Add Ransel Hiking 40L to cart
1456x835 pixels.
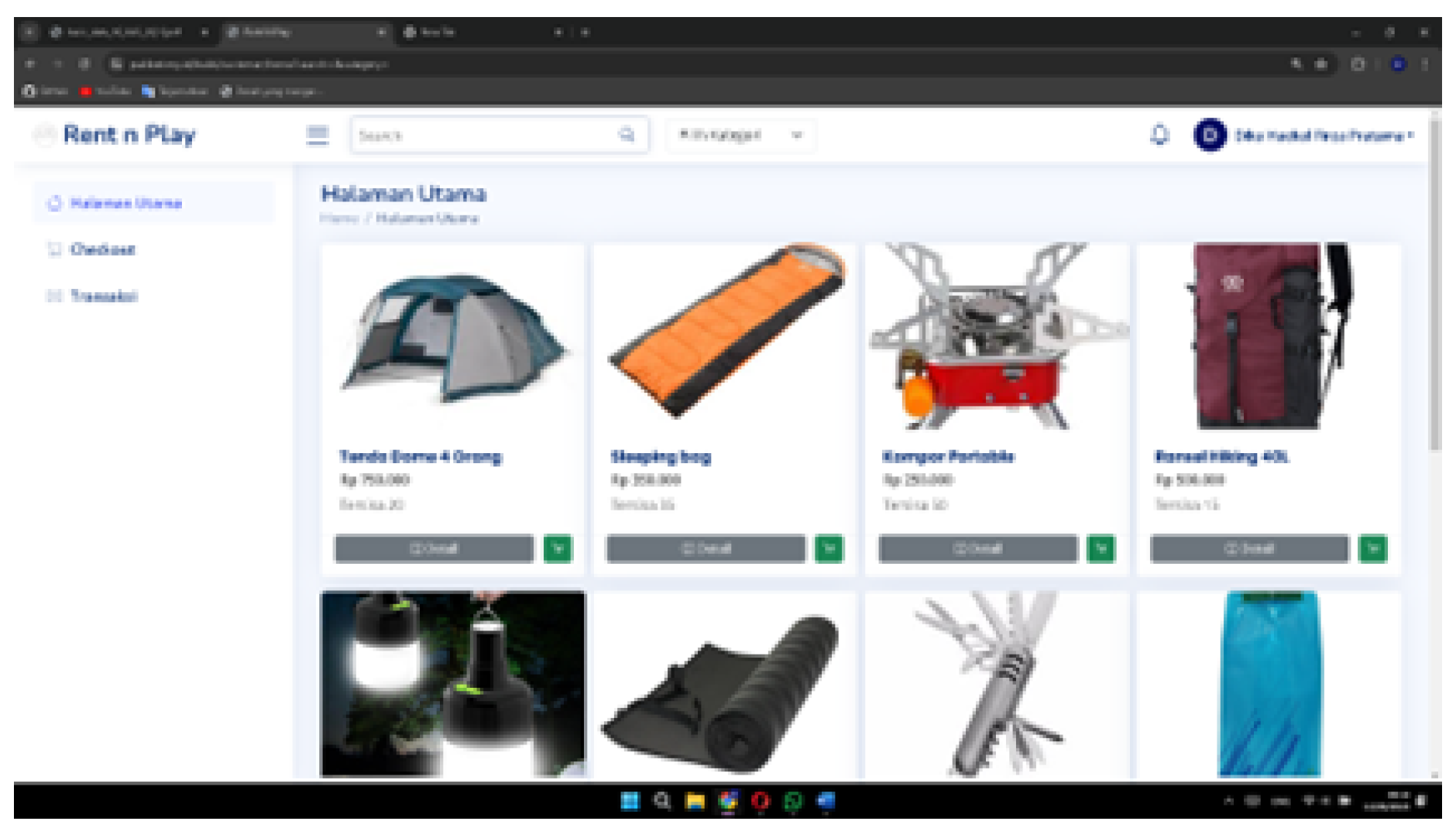tap(1373, 548)
